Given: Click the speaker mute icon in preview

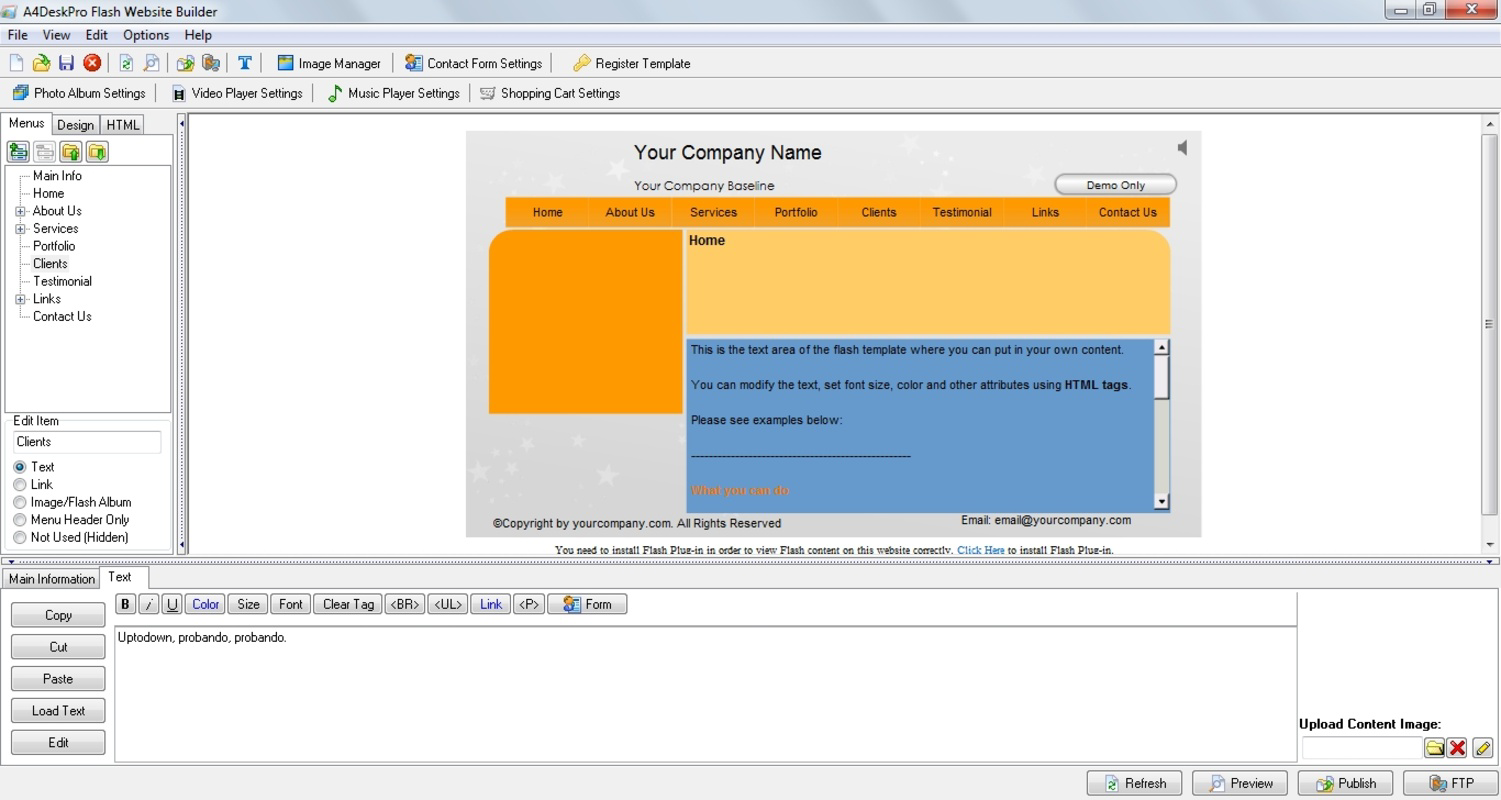Looking at the screenshot, I should 1183,148.
